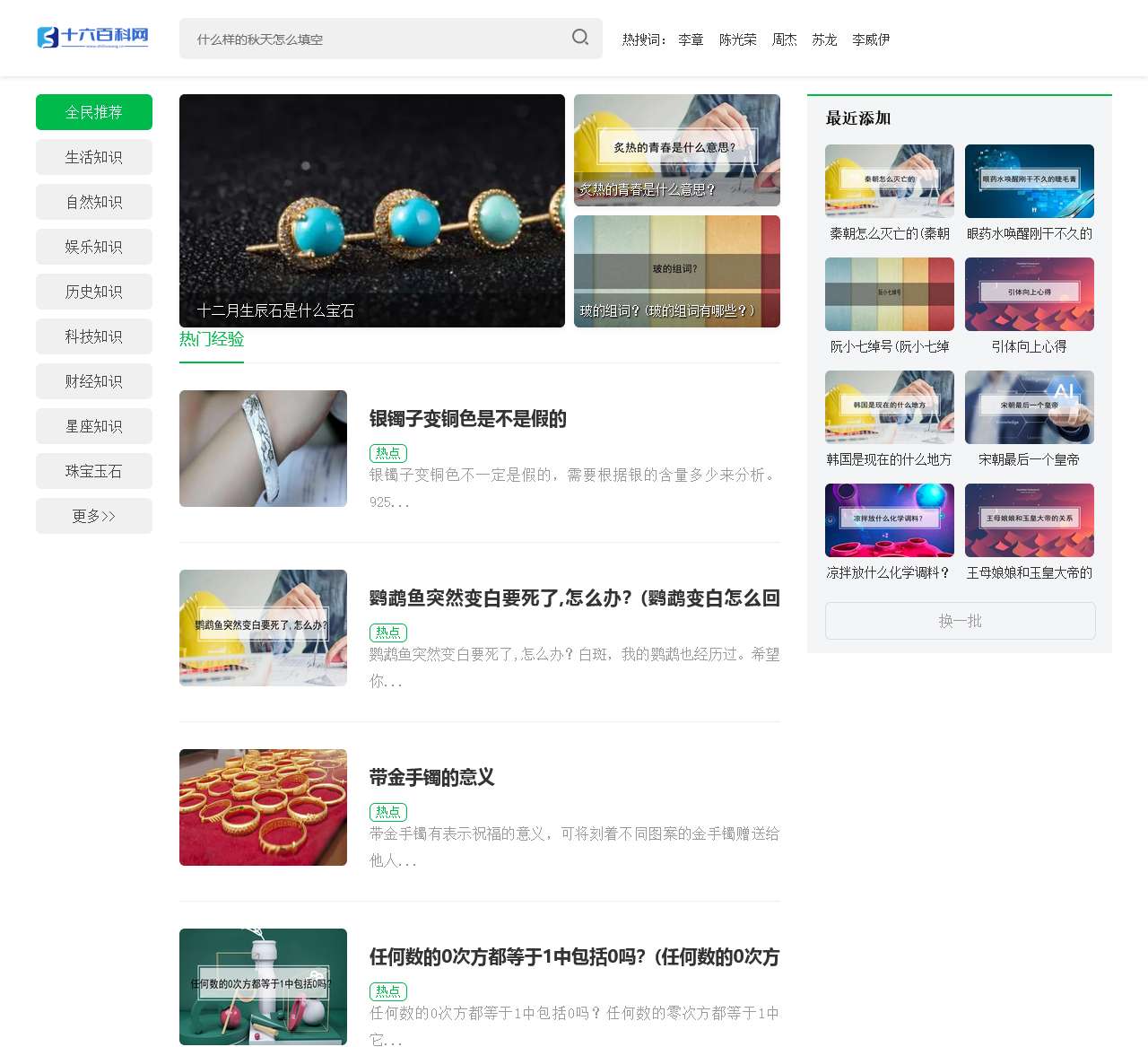Click the 热点 tag on 带金手镯的意义

tap(387, 811)
